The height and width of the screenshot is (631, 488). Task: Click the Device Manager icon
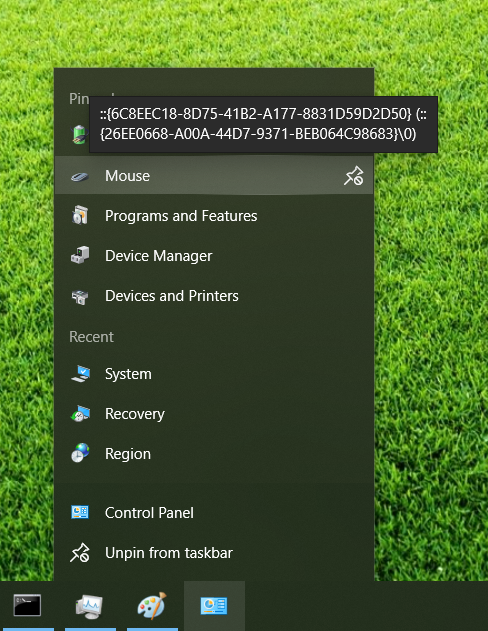(x=80, y=255)
